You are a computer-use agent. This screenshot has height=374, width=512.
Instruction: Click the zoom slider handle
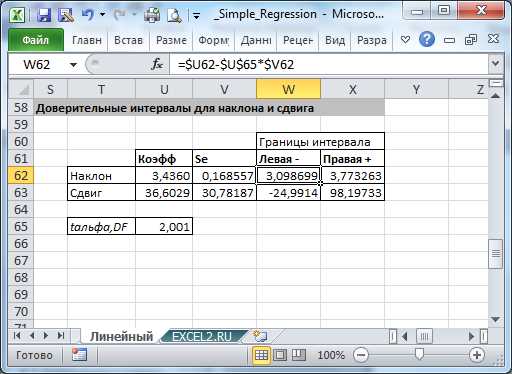[x=419, y=354]
